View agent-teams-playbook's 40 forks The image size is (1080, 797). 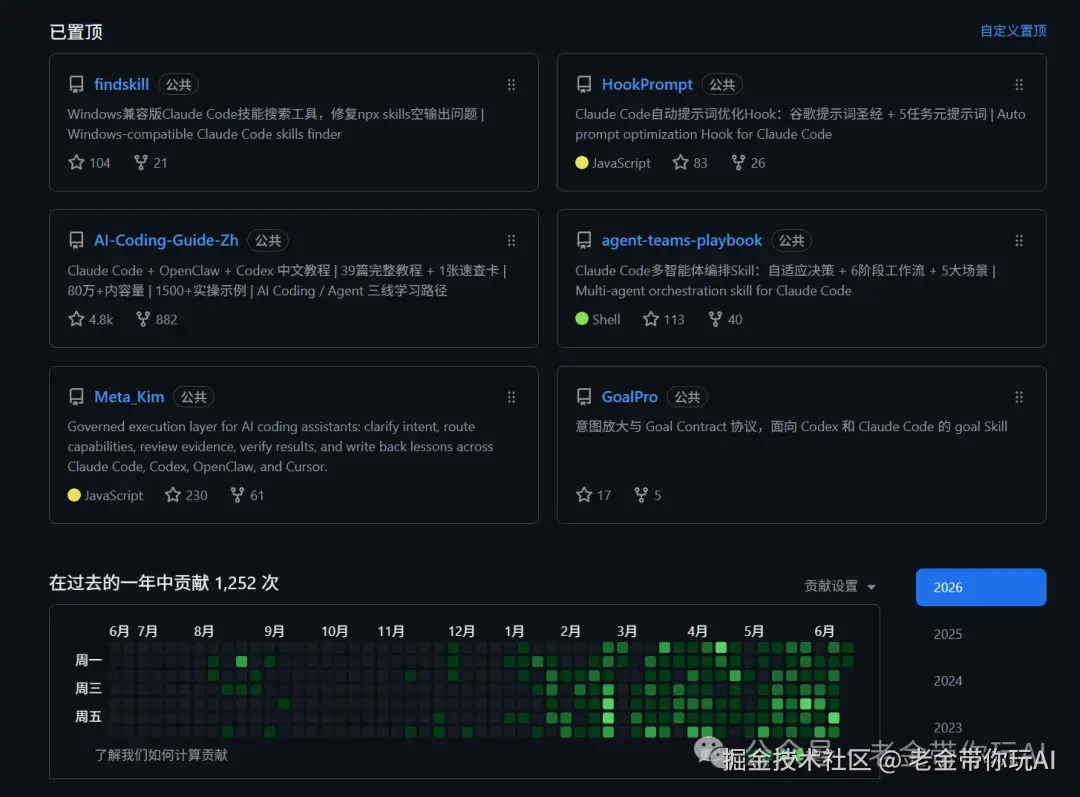(725, 319)
